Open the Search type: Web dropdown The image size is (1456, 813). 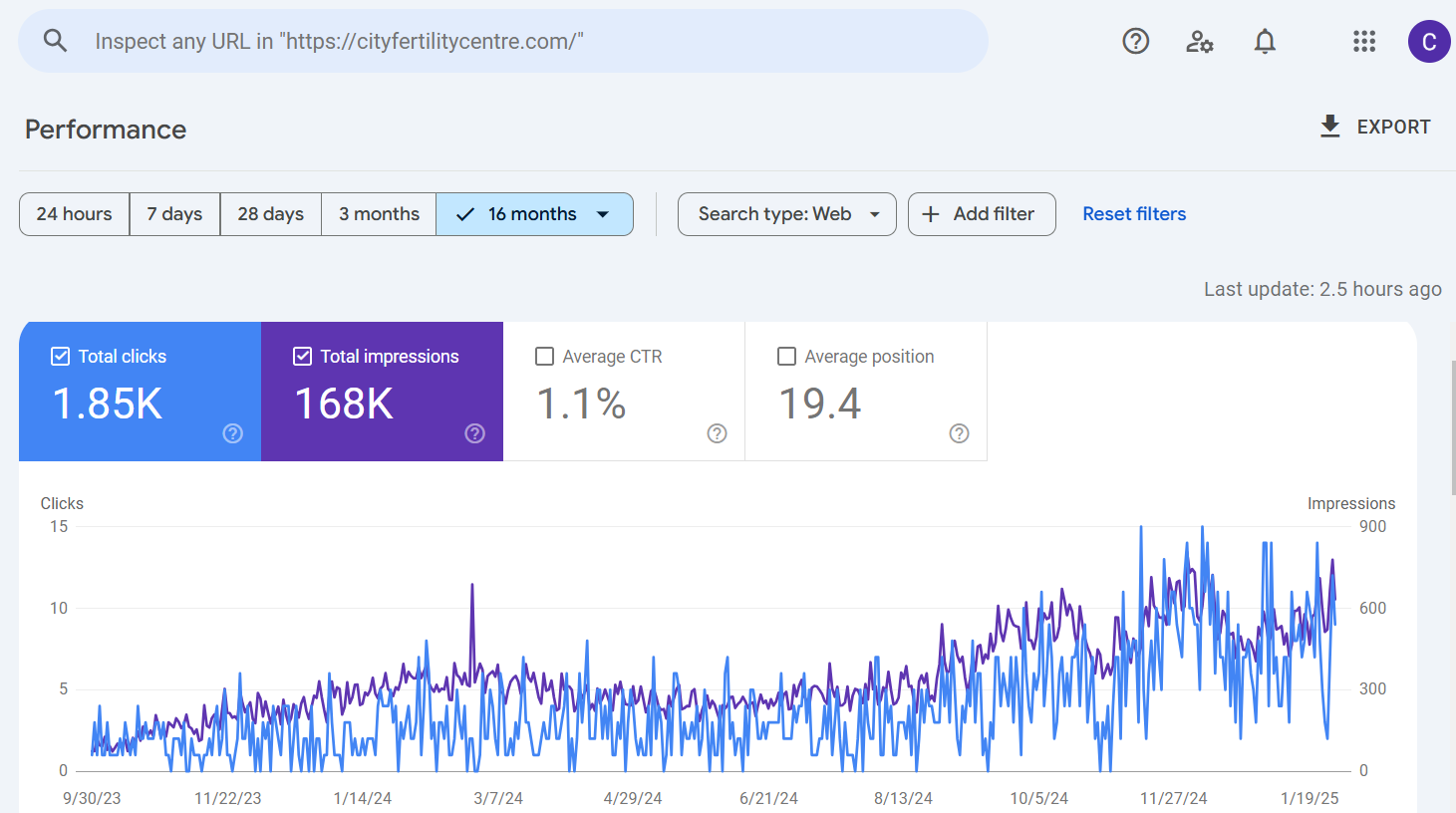[787, 214]
